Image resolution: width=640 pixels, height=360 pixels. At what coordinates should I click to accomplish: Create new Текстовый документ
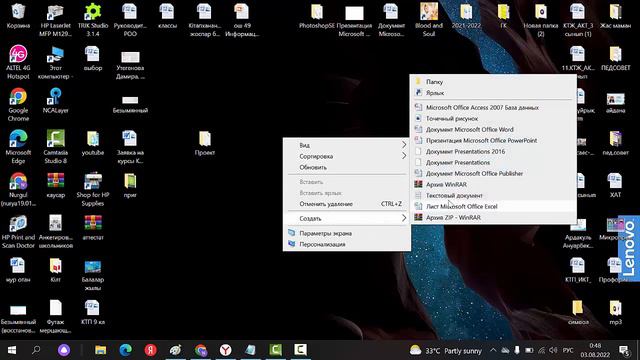[493, 196]
